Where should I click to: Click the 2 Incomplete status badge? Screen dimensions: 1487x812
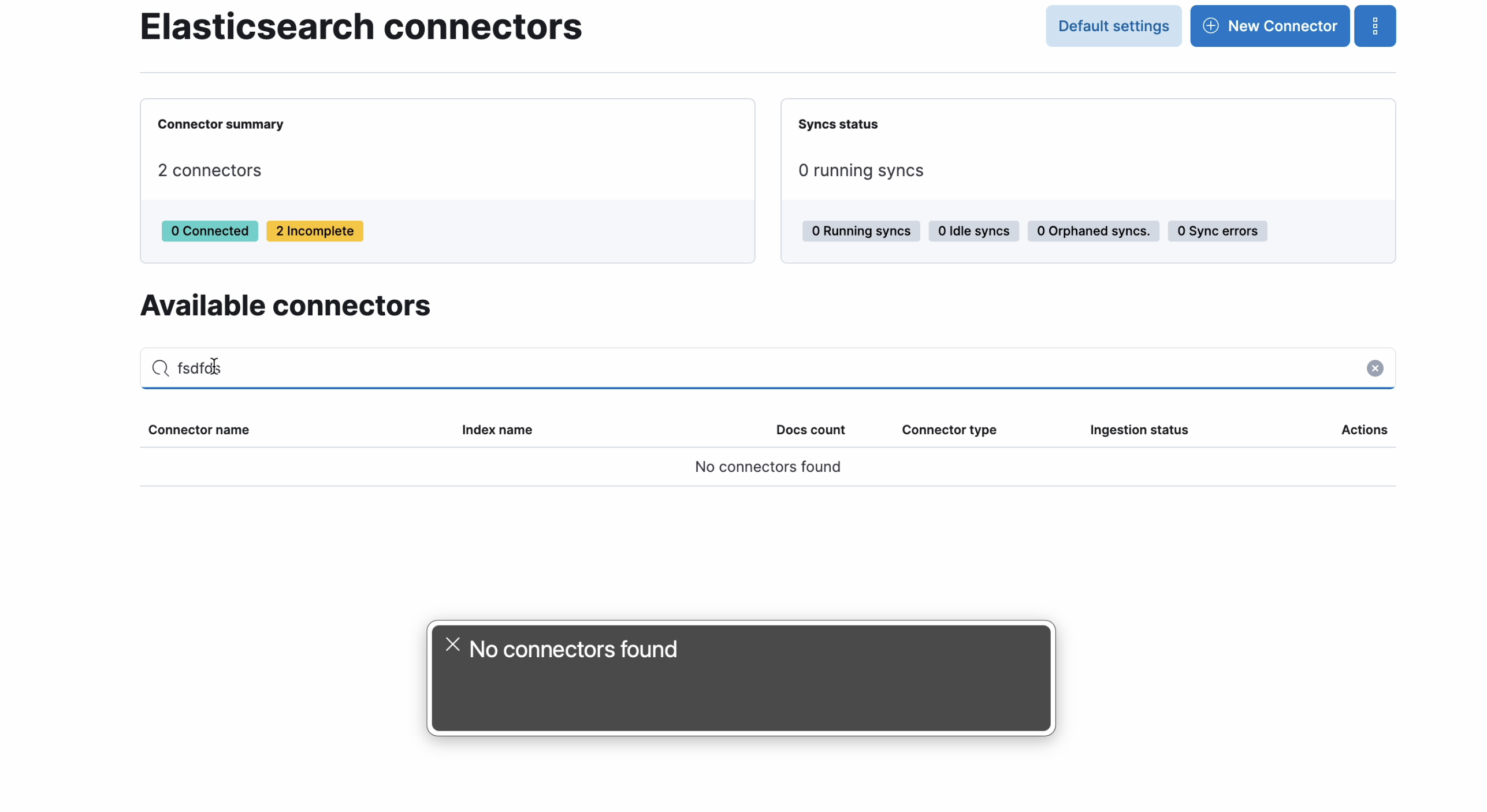[315, 230]
